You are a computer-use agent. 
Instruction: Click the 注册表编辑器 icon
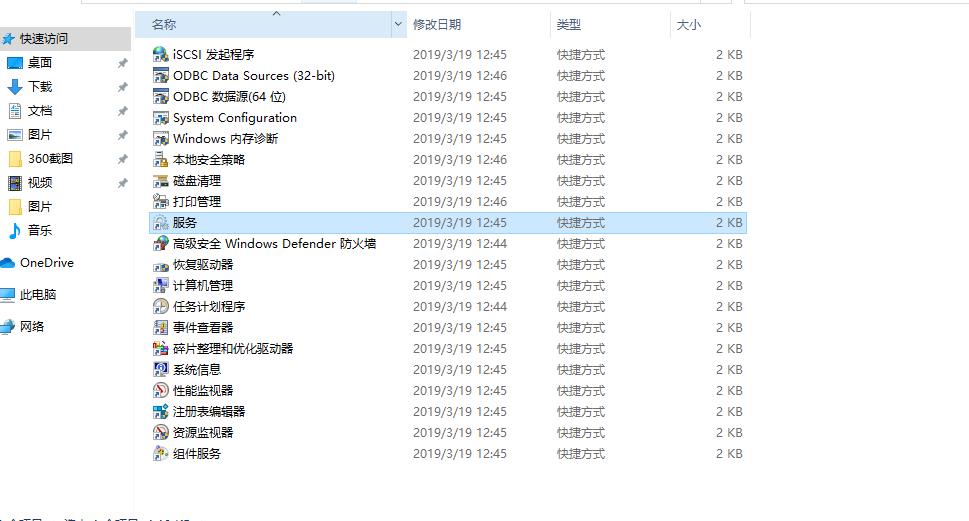pyautogui.click(x=161, y=412)
